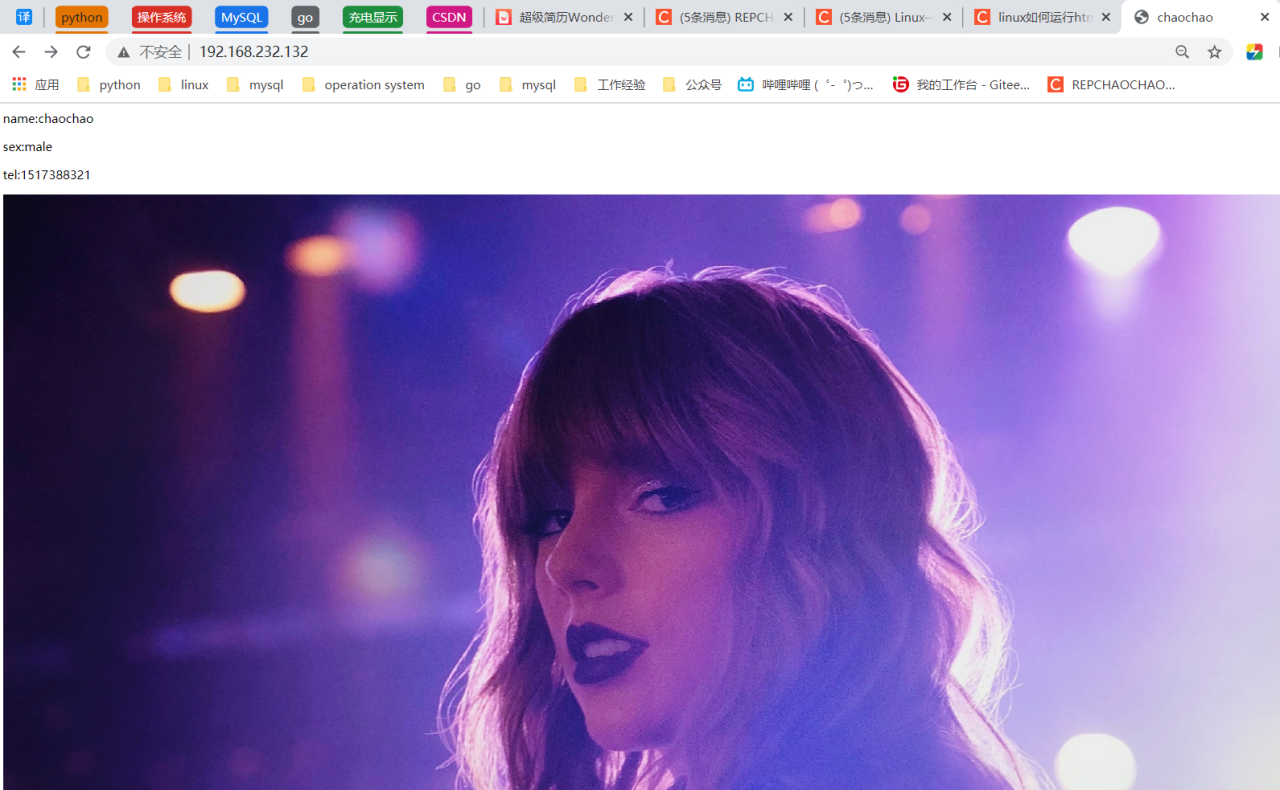Reload the current page
Screen dimensions: 1280x790
(x=84, y=52)
